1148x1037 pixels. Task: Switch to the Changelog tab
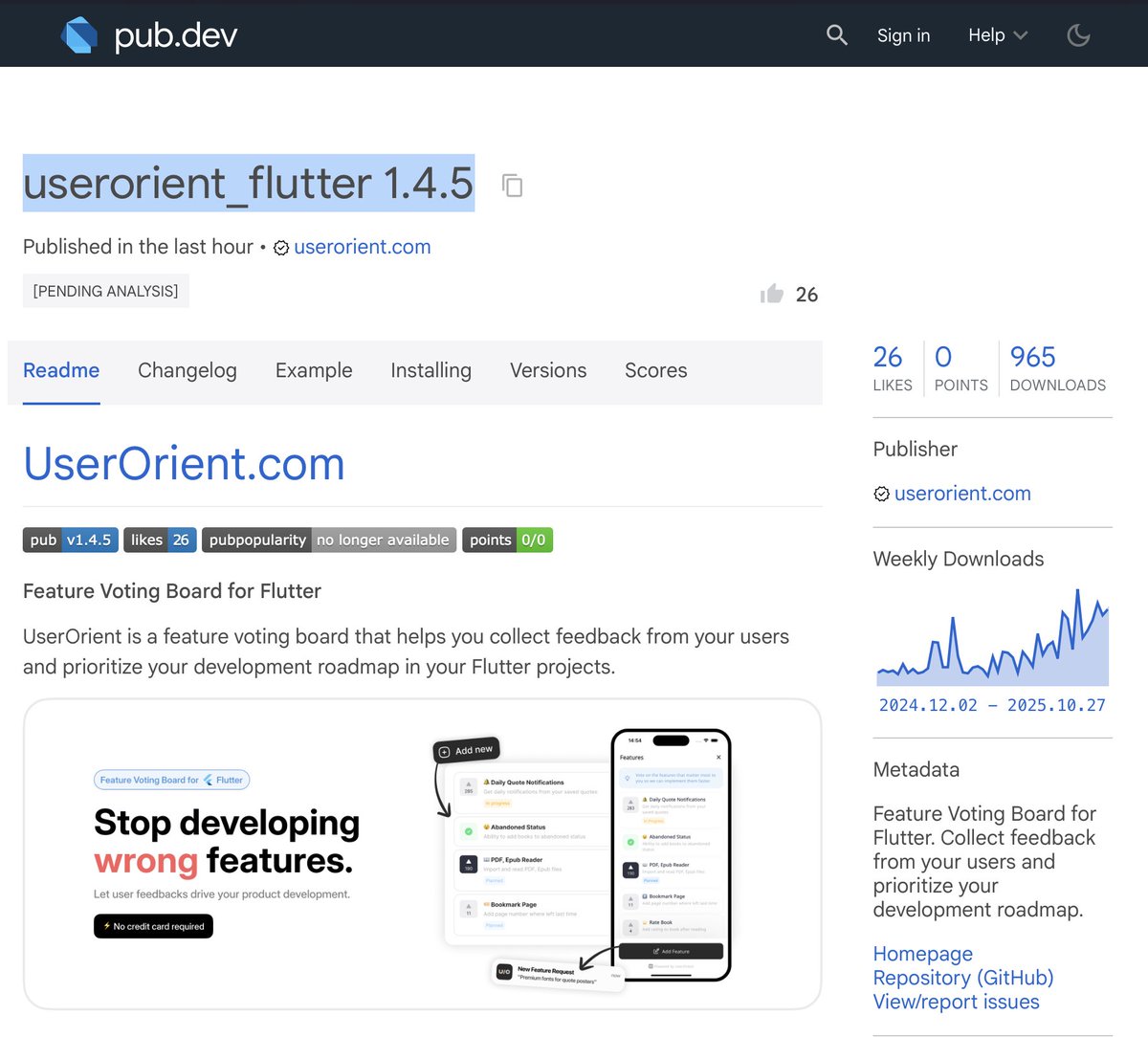pos(187,370)
